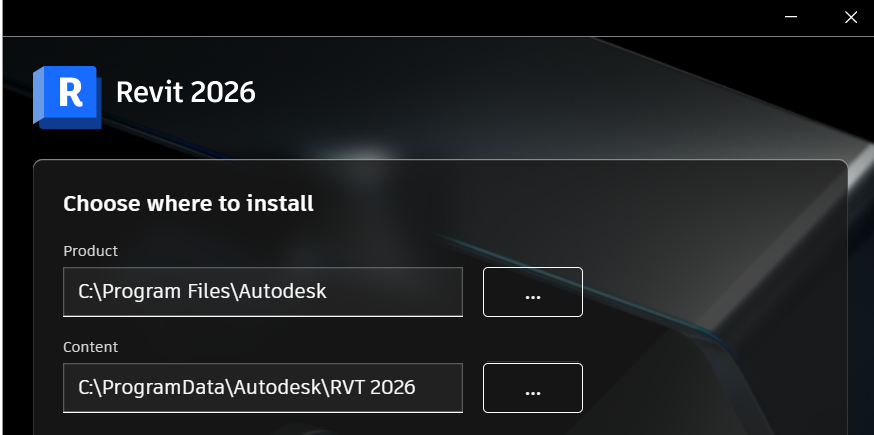Screen dimensions: 874x435
Task: Place cursor on '2026' in Content path
Action: tap(392, 387)
